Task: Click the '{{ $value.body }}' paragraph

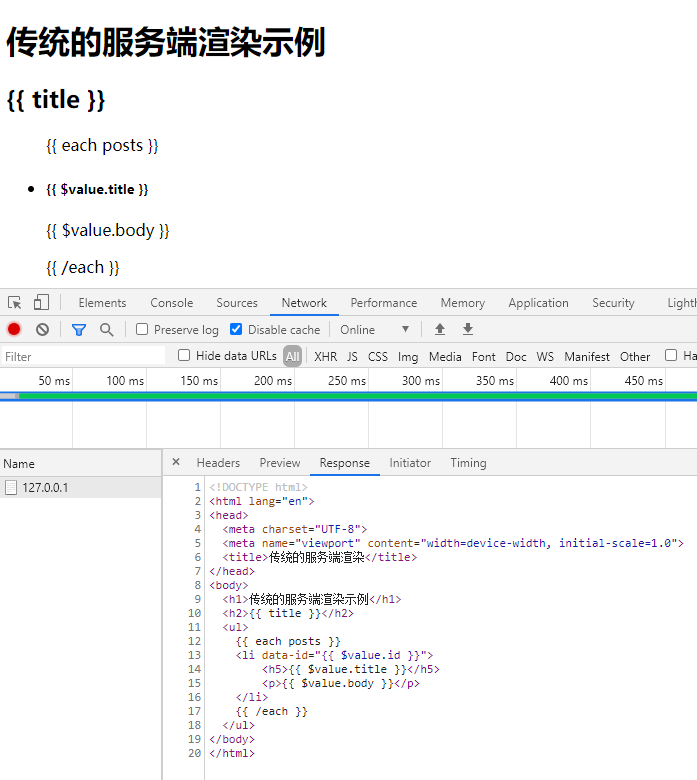Action: point(107,230)
